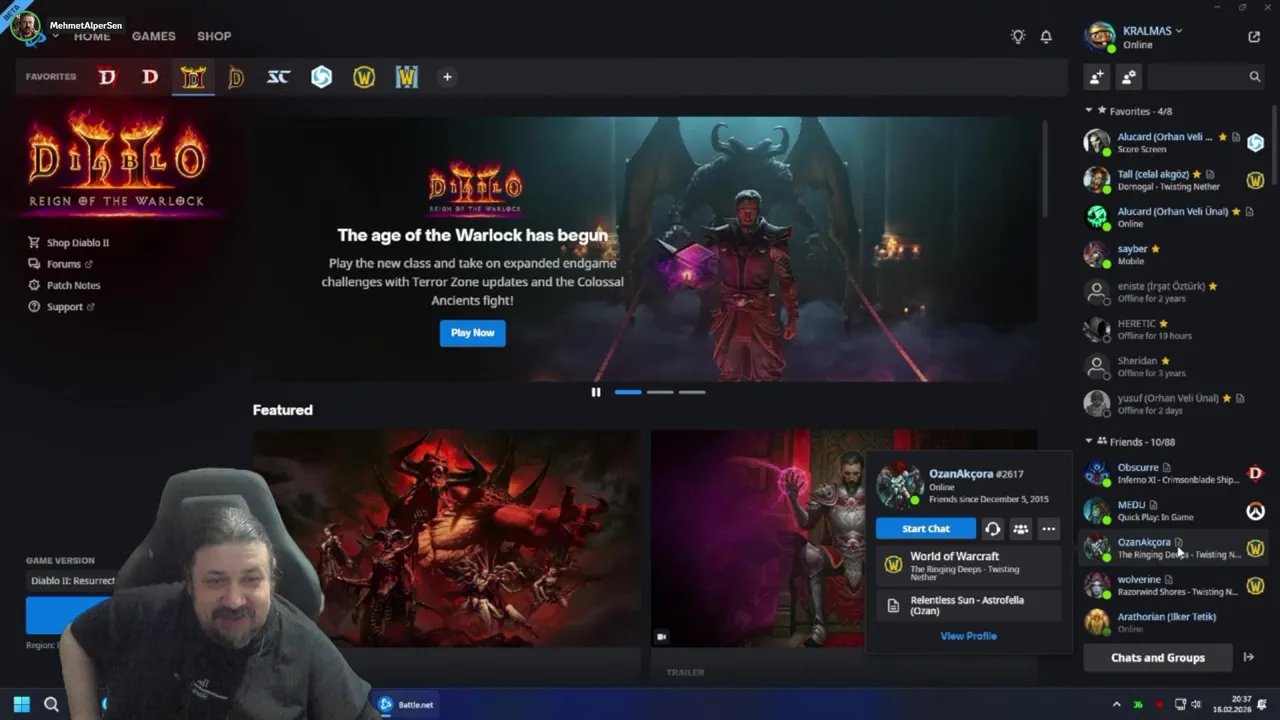Open the Diablo II game version dropdown
The width and height of the screenshot is (1280, 720).
[71, 581]
